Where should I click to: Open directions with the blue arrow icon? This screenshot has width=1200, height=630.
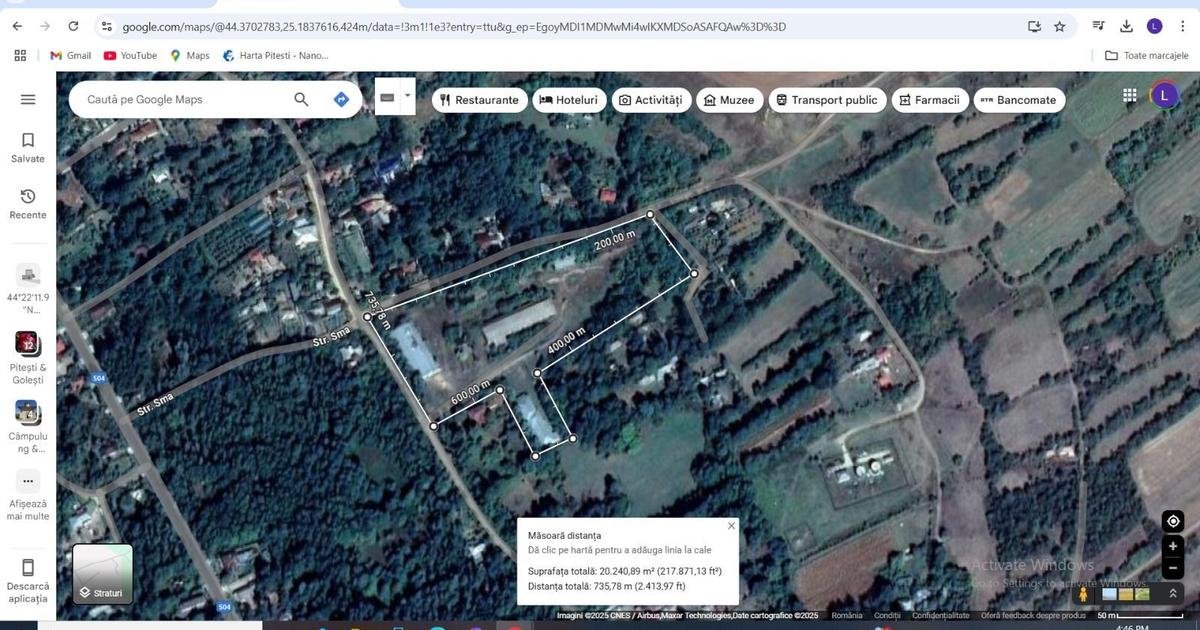[341, 99]
